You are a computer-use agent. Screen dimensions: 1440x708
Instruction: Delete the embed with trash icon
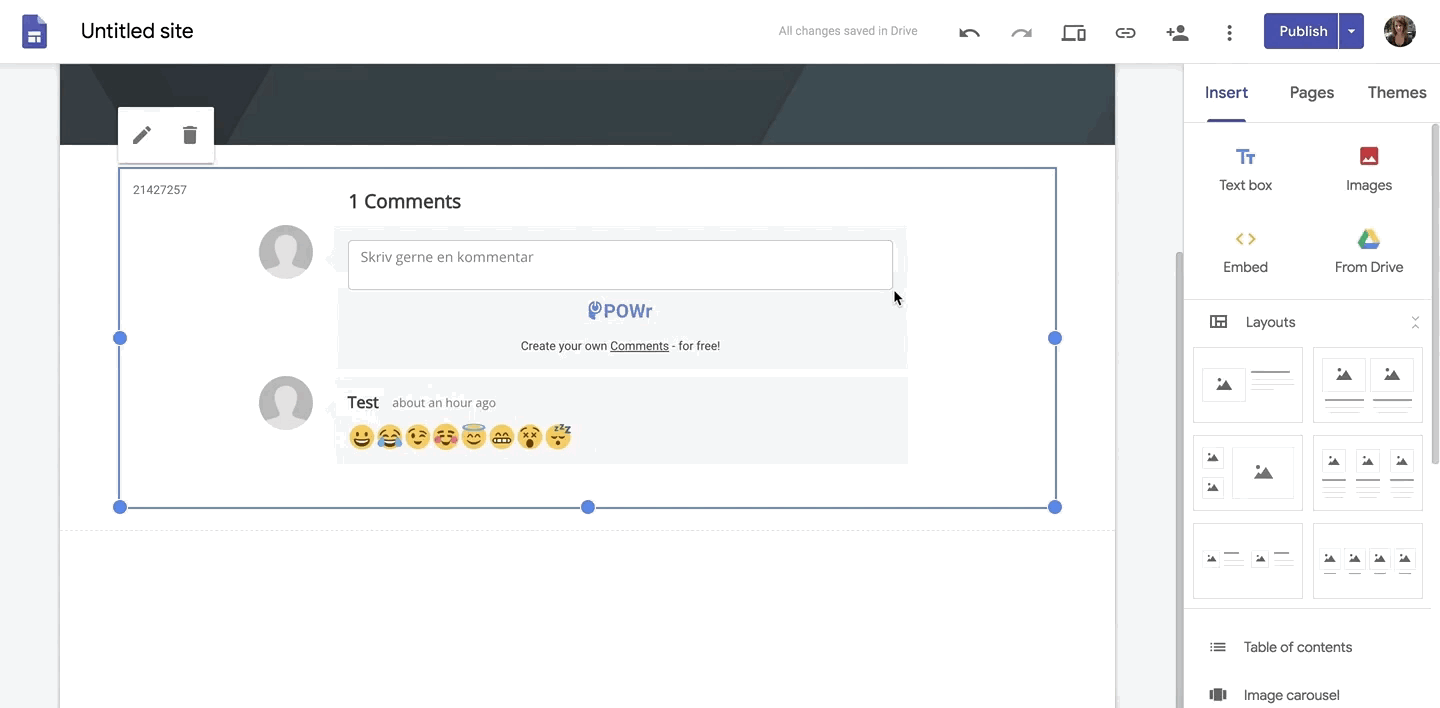point(190,134)
